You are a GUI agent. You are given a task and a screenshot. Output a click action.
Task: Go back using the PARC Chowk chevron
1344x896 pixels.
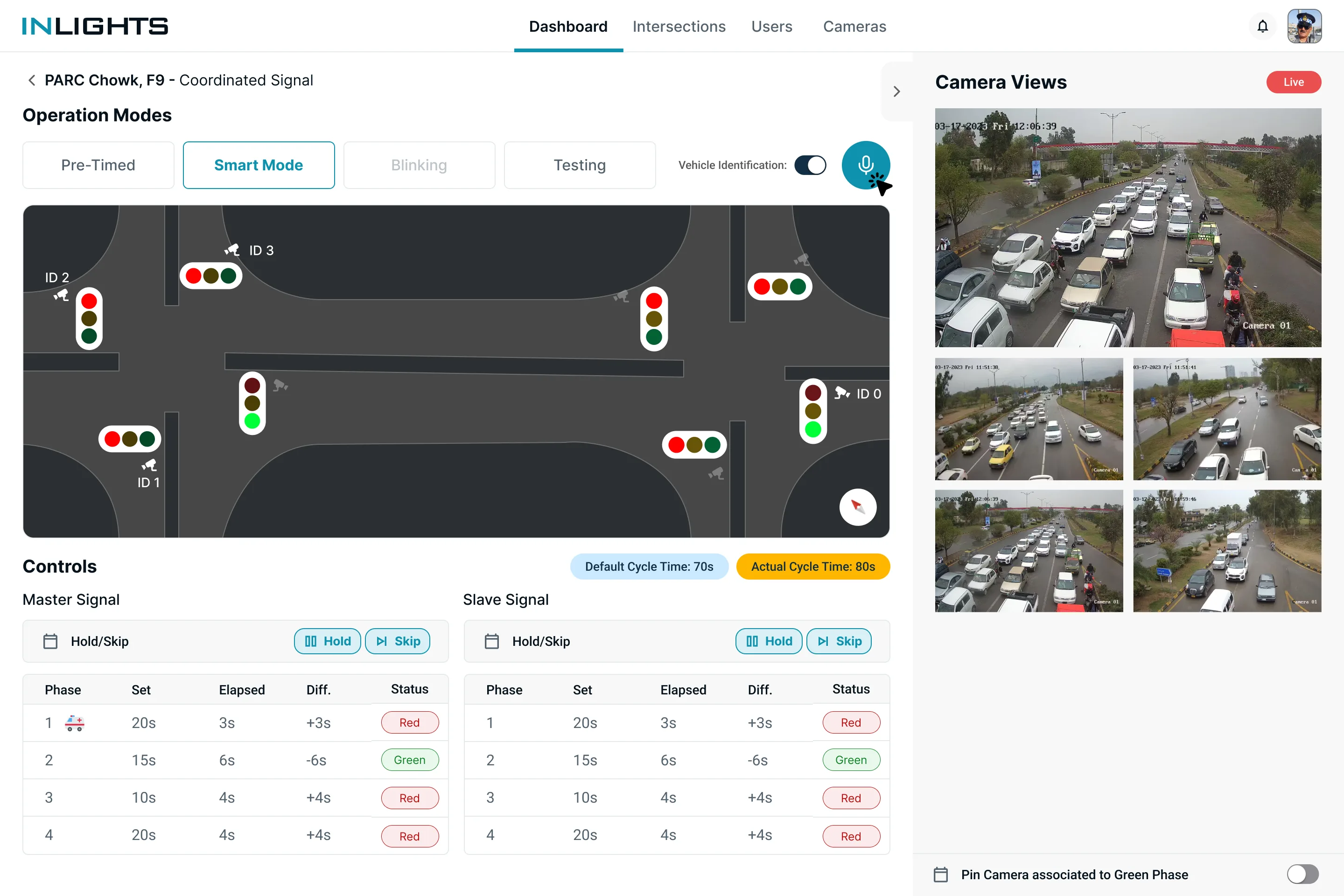[x=32, y=81]
